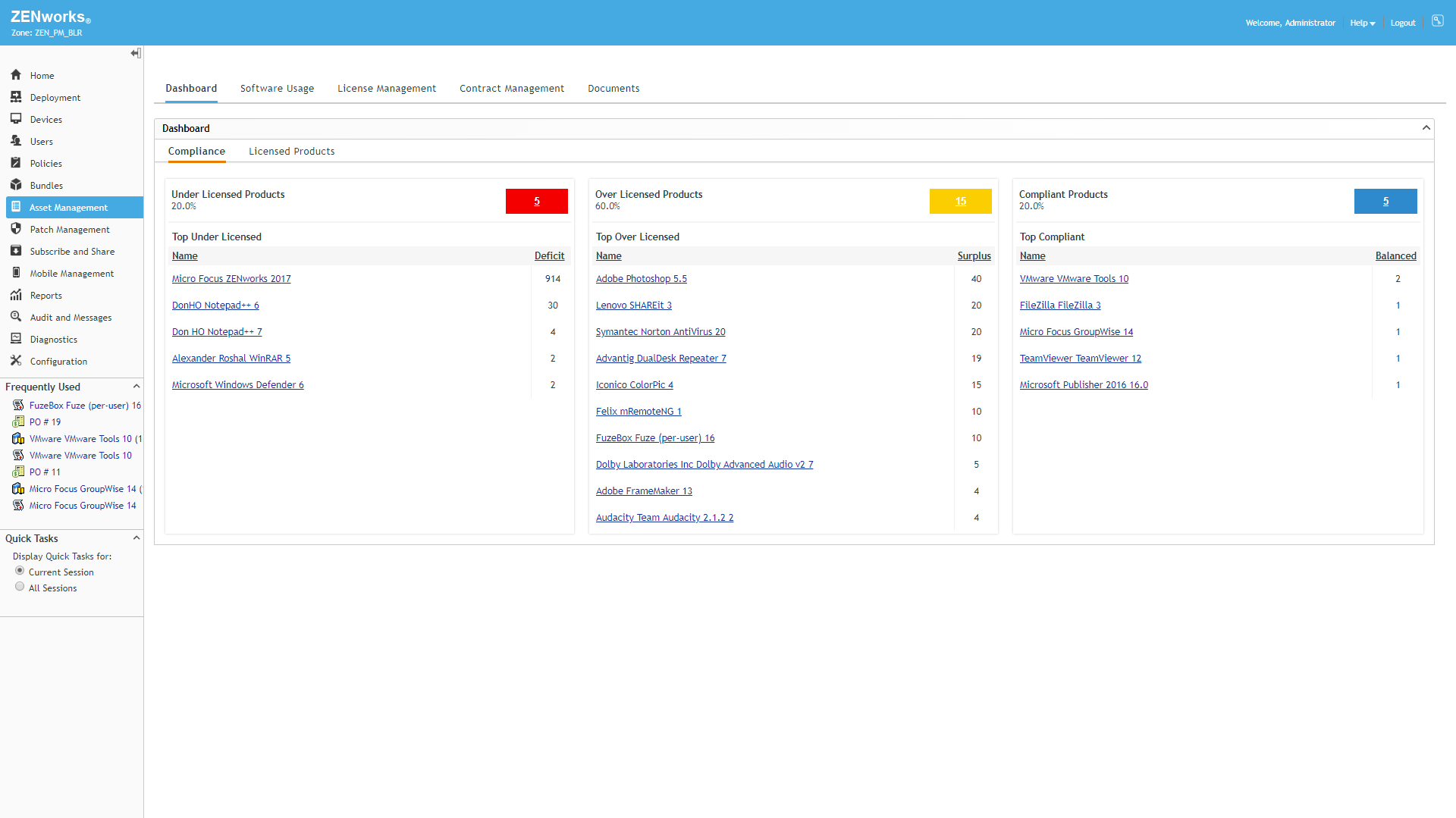Switch to the License Management tab
1456x818 pixels.
[387, 89]
